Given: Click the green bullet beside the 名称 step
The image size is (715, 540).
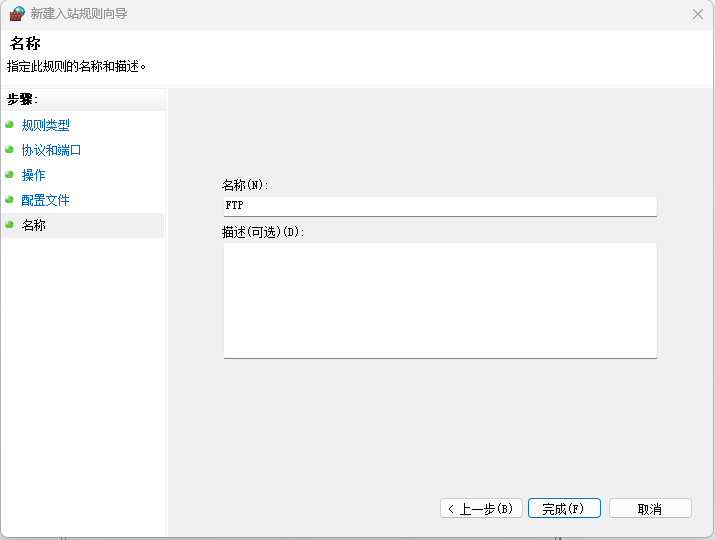Looking at the screenshot, I should (x=9, y=225).
